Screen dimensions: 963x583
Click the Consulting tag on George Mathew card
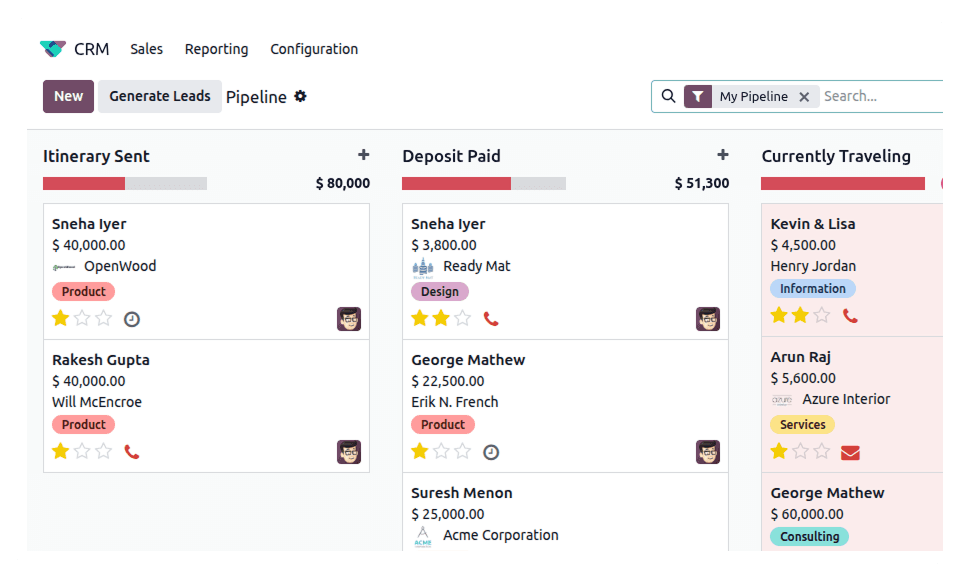click(809, 536)
